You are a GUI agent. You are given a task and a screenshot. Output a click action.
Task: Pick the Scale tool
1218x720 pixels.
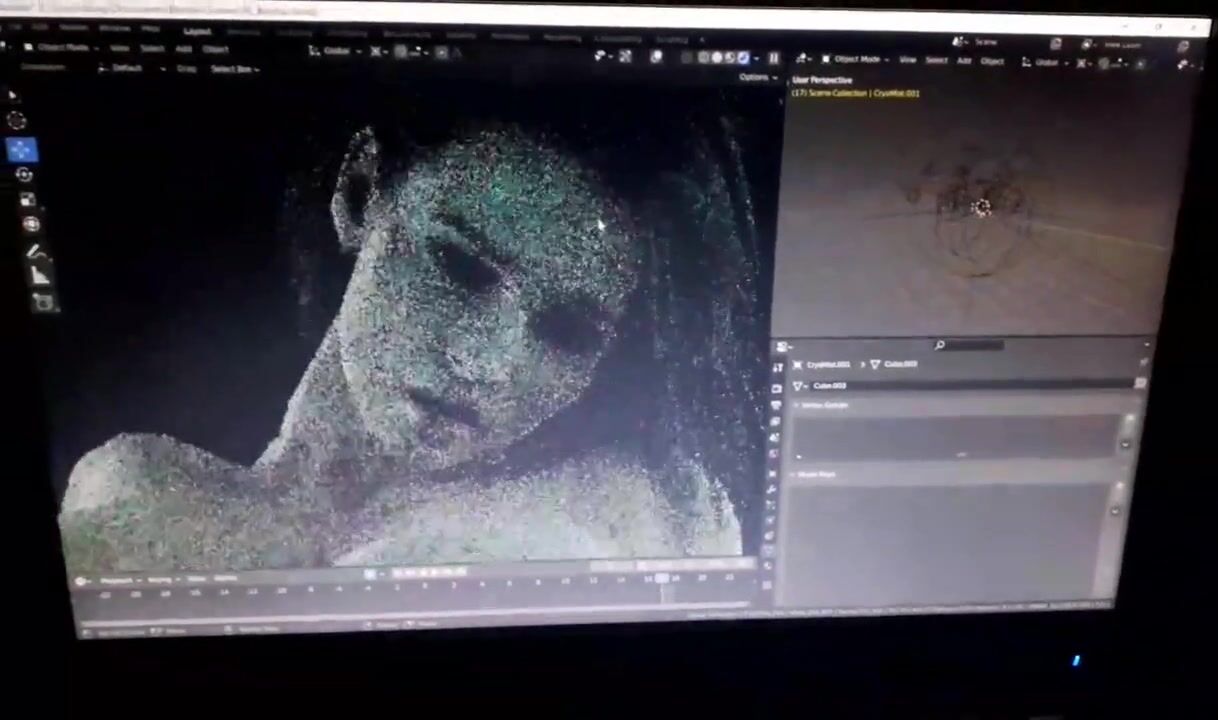click(27, 200)
